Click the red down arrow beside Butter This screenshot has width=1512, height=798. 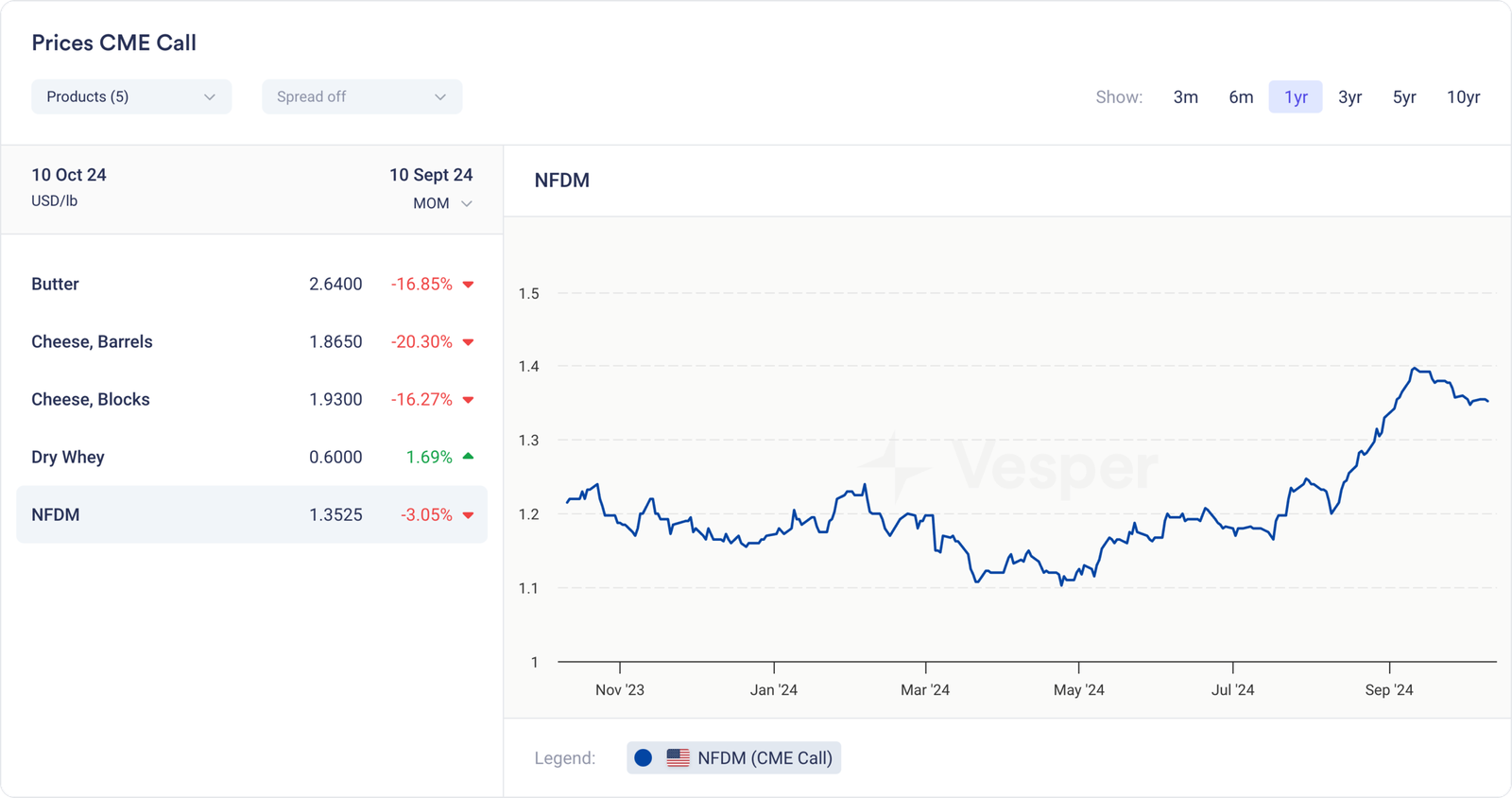(x=468, y=285)
